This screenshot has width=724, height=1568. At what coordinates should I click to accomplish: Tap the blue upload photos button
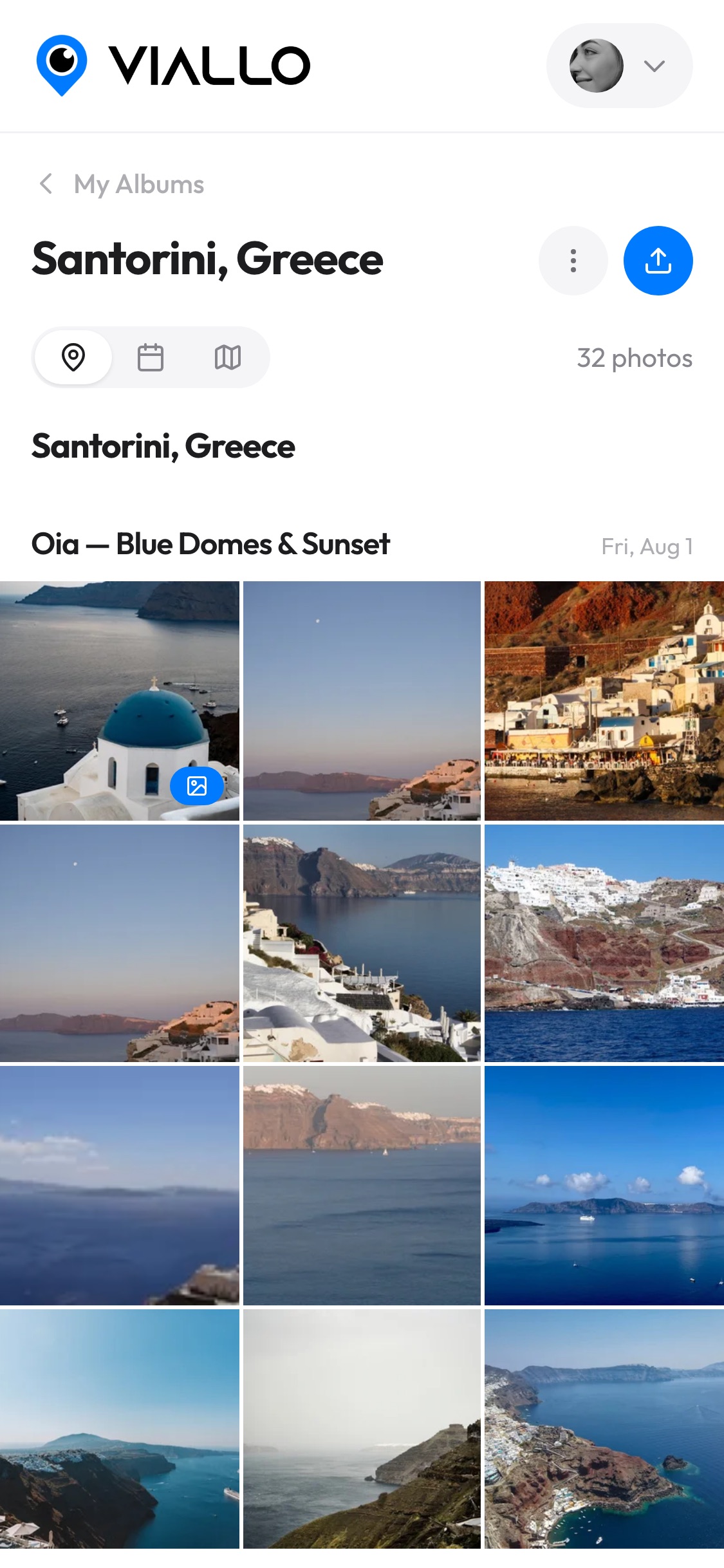click(658, 261)
